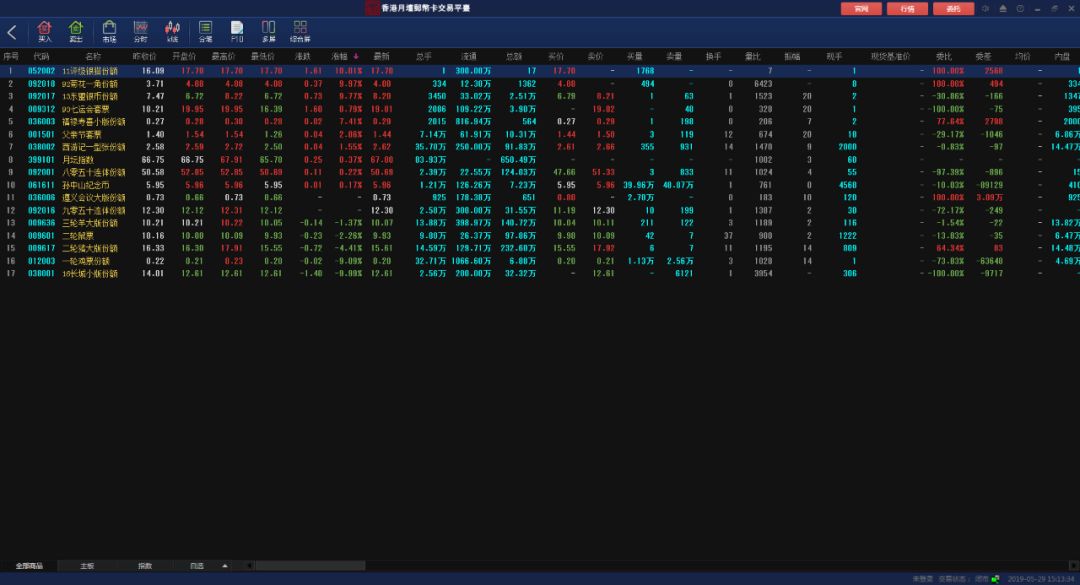The width and height of the screenshot is (1080, 585).
Task: Open the 分笔 tick list icon
Action: click(x=205, y=31)
